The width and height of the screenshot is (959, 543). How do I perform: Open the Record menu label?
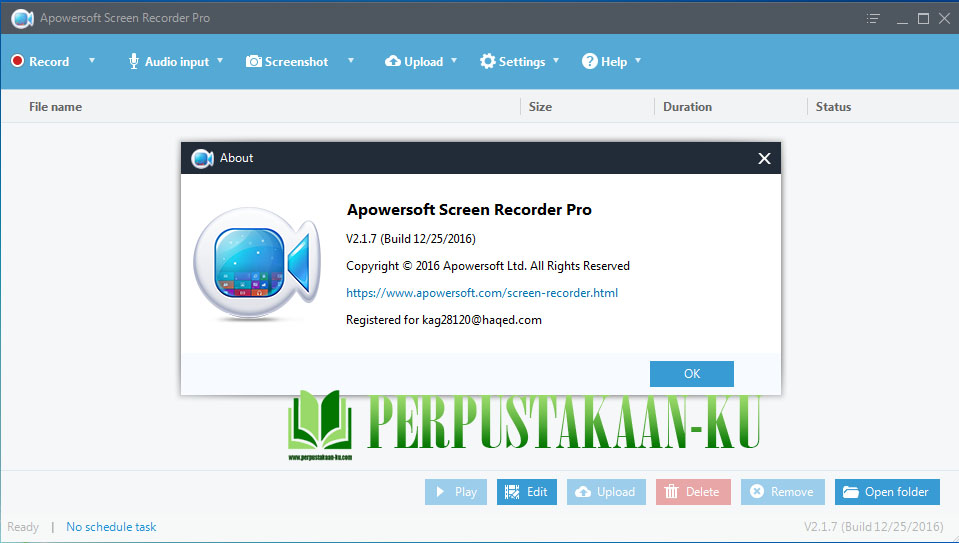click(x=49, y=62)
